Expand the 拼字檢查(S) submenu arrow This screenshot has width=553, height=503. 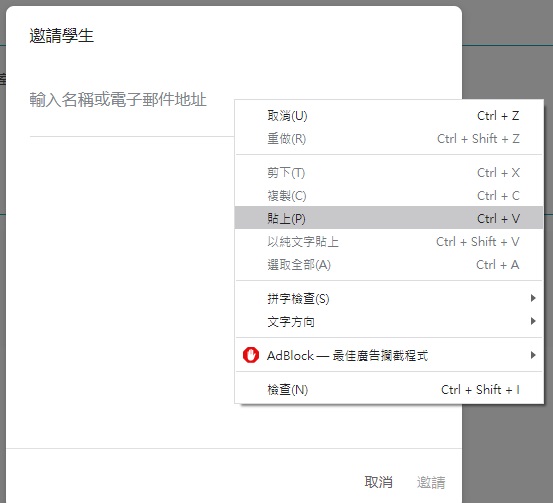pyautogui.click(x=533, y=298)
